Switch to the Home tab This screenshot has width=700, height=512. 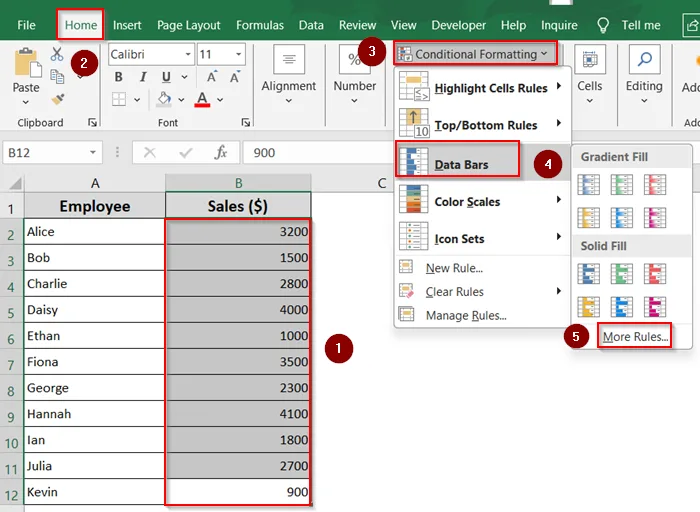(81, 25)
